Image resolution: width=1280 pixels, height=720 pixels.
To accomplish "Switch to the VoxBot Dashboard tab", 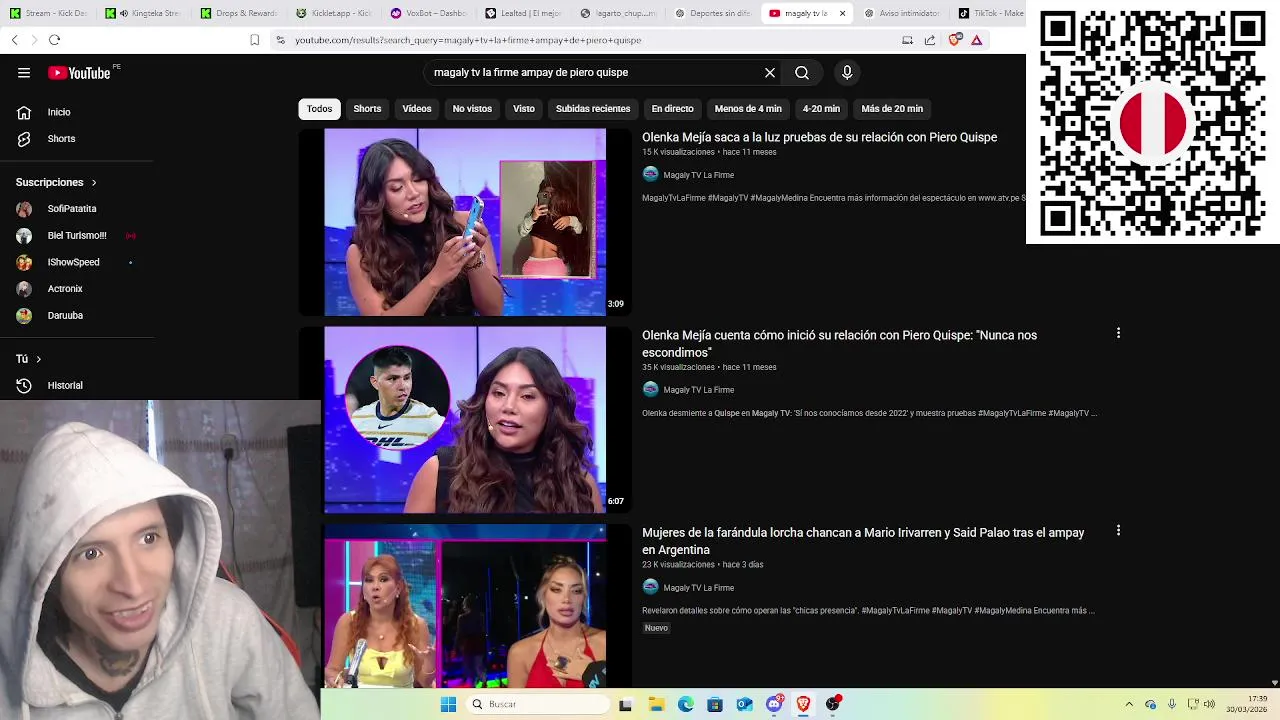I will [428, 13].
